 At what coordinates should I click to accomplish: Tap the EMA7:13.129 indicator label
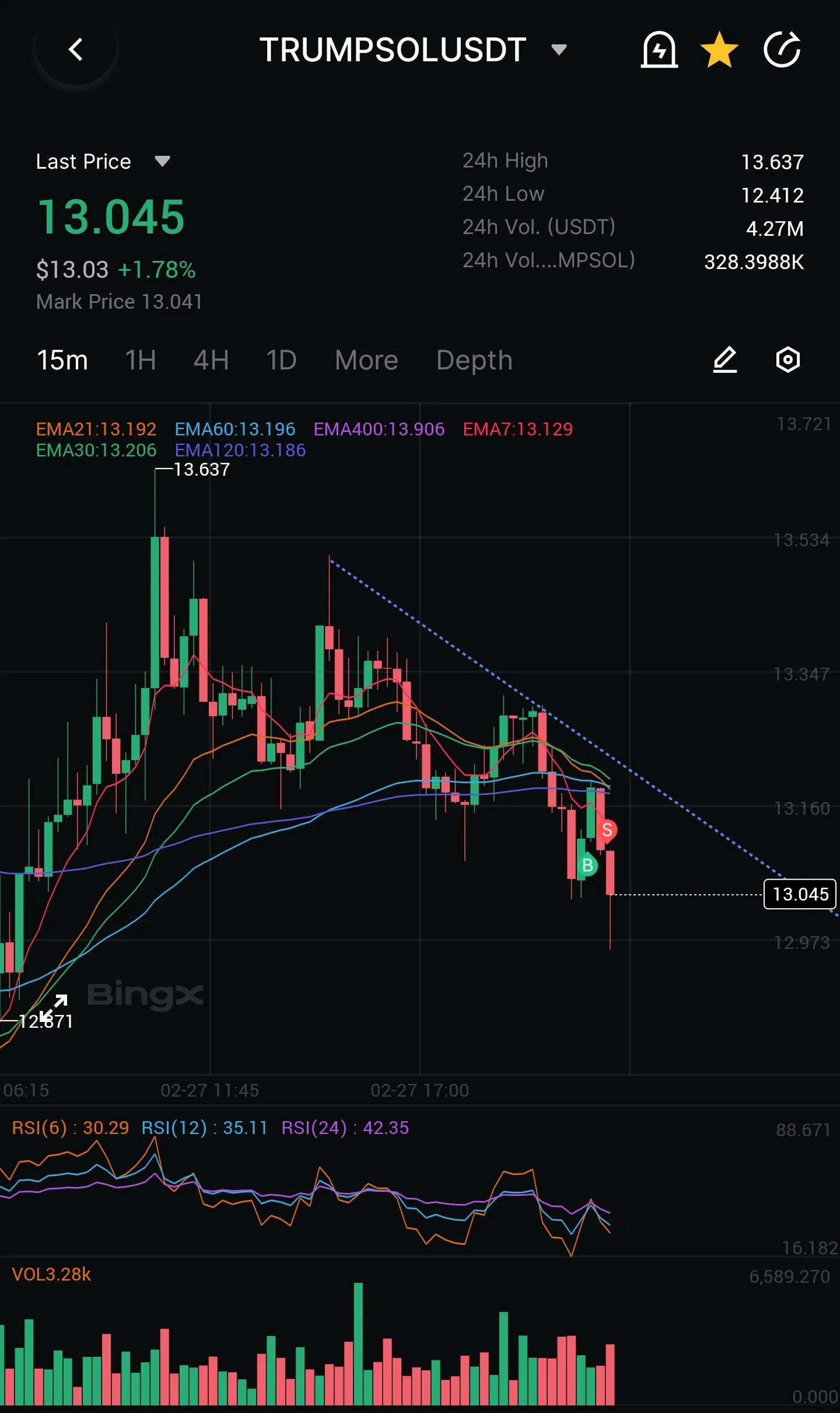coord(518,429)
